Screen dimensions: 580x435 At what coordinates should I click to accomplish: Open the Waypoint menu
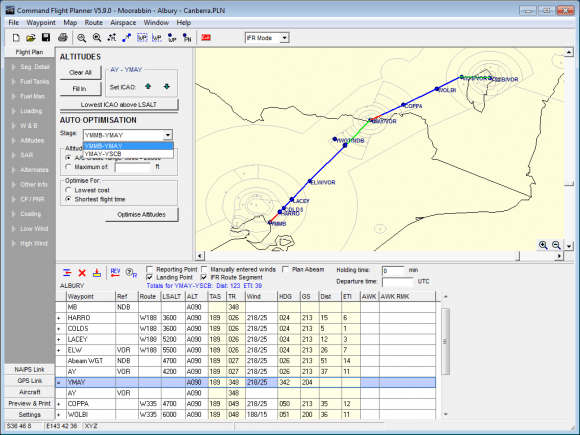point(41,23)
